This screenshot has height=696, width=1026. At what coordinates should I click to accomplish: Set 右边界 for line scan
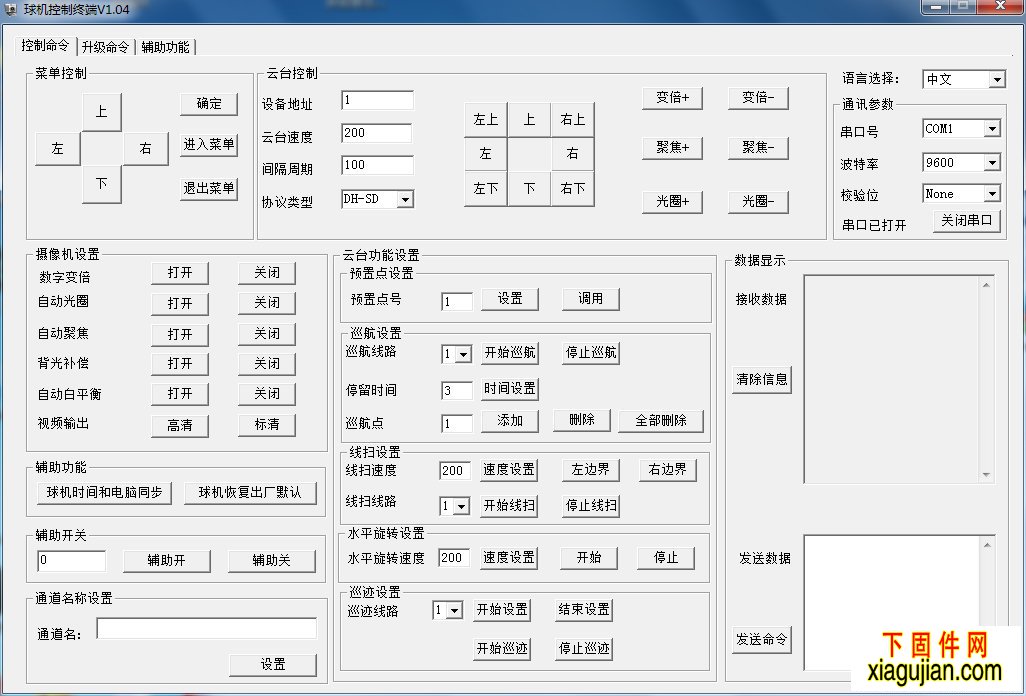[x=668, y=470]
